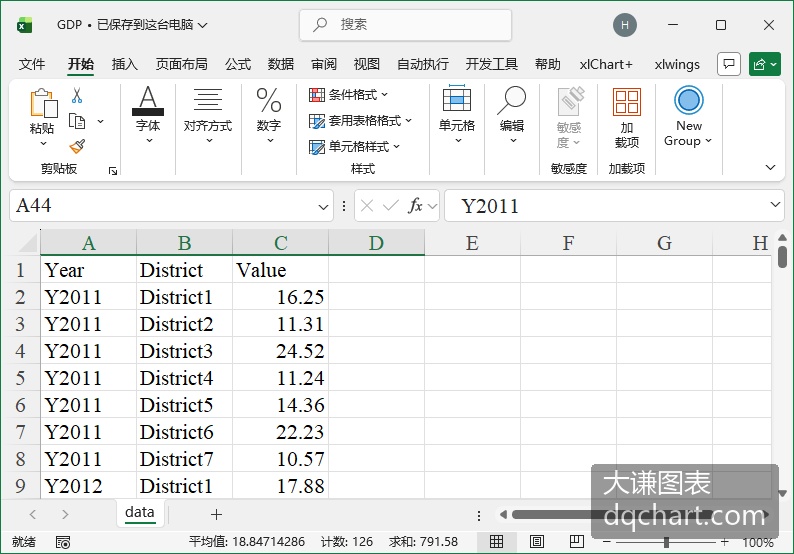Activate the Format Painter brush icon
794x554 pixels.
(x=77, y=147)
